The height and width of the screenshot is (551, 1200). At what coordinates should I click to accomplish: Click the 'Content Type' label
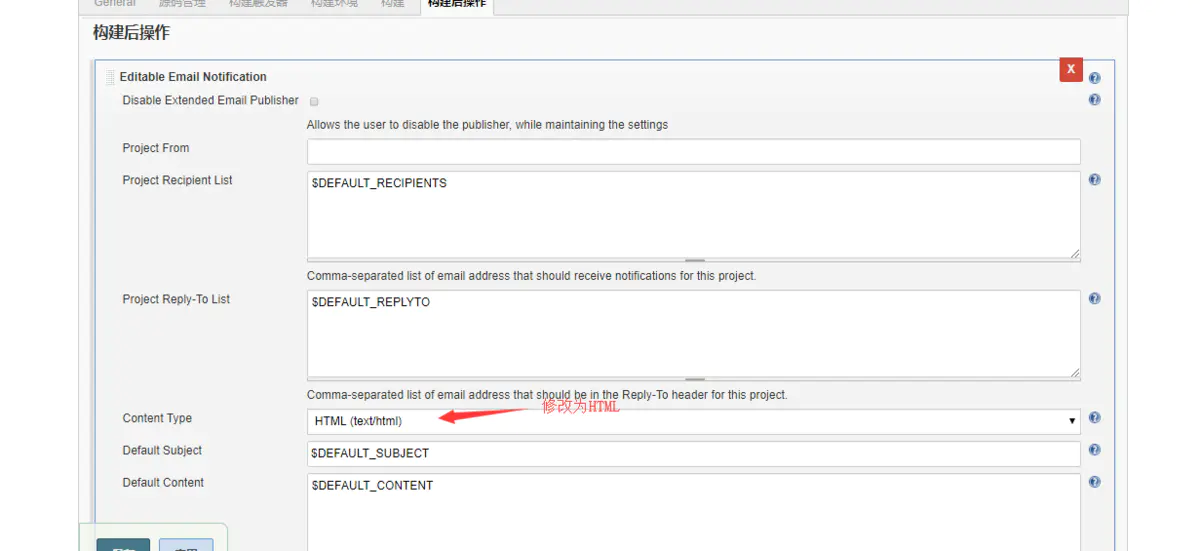click(x=157, y=418)
